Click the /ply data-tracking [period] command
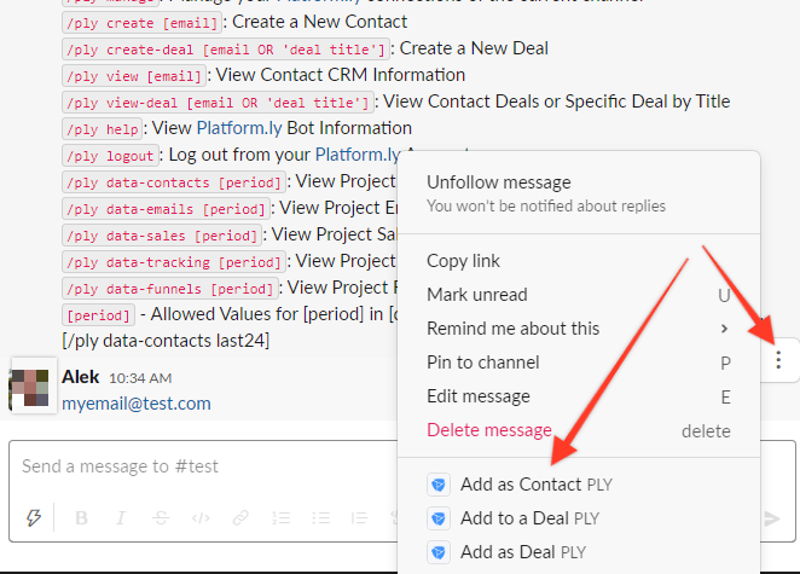This screenshot has height=574, width=800. pyautogui.click(x=173, y=262)
